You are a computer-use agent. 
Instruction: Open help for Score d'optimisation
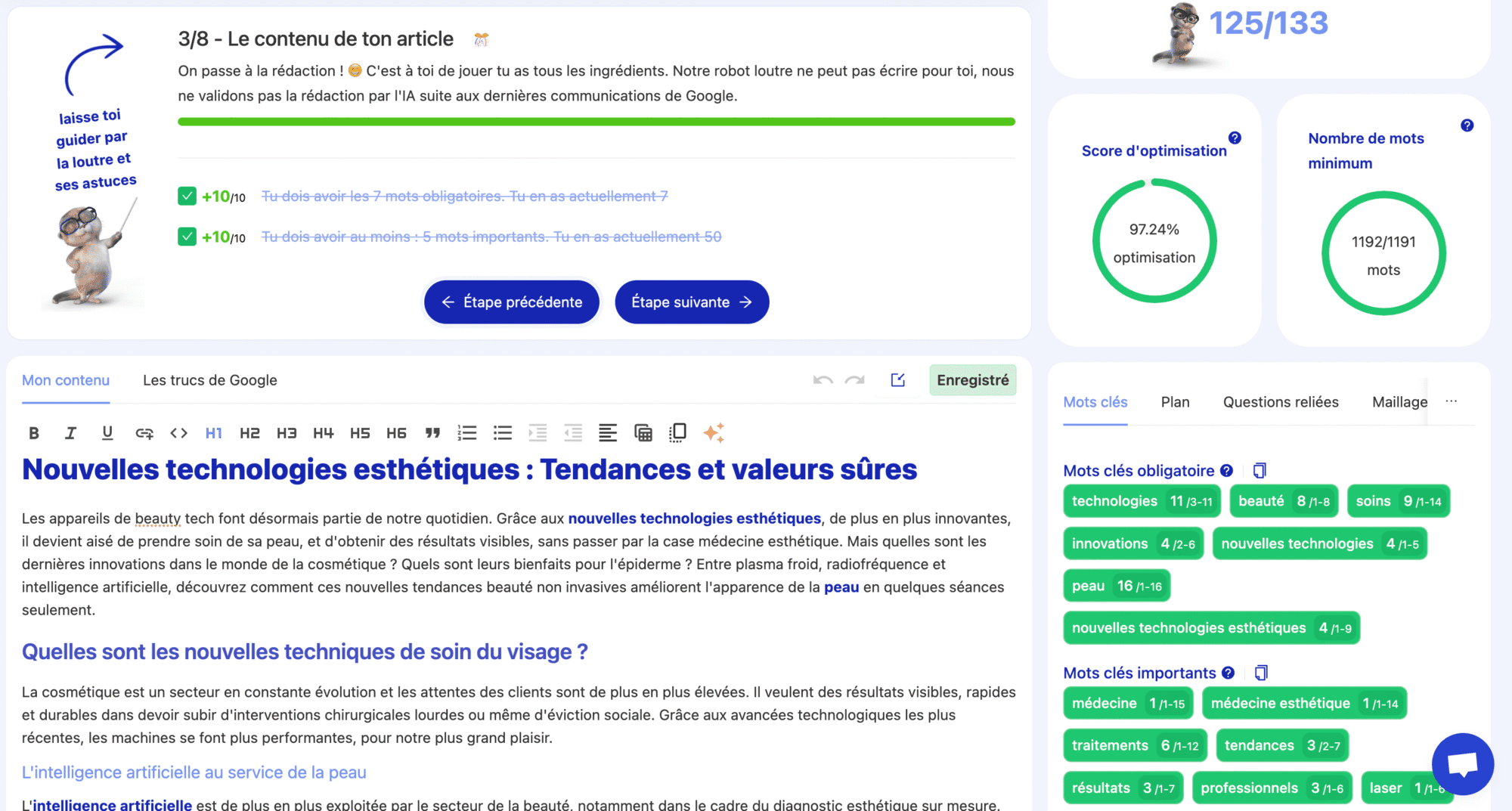[x=1235, y=138]
